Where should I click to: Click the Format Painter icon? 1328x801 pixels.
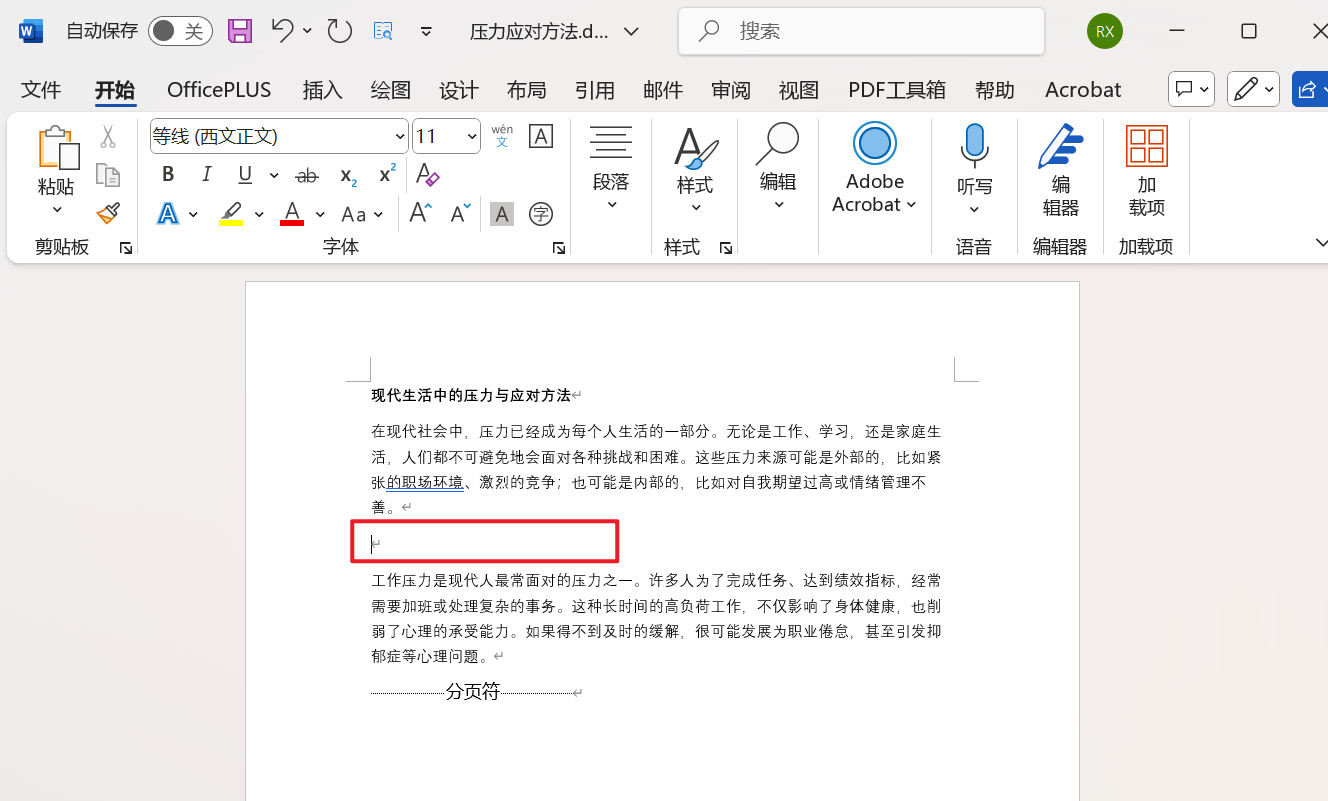pyautogui.click(x=108, y=213)
